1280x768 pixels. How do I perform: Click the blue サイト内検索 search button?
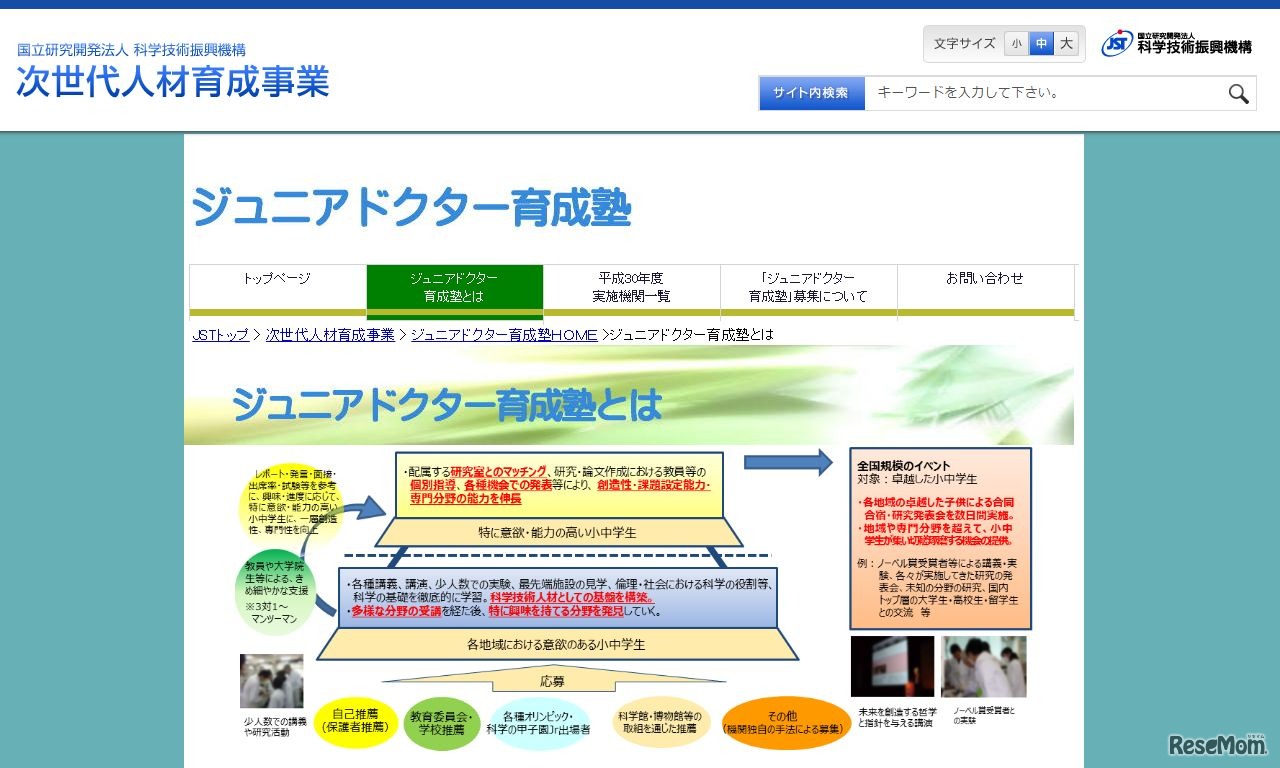(x=812, y=92)
